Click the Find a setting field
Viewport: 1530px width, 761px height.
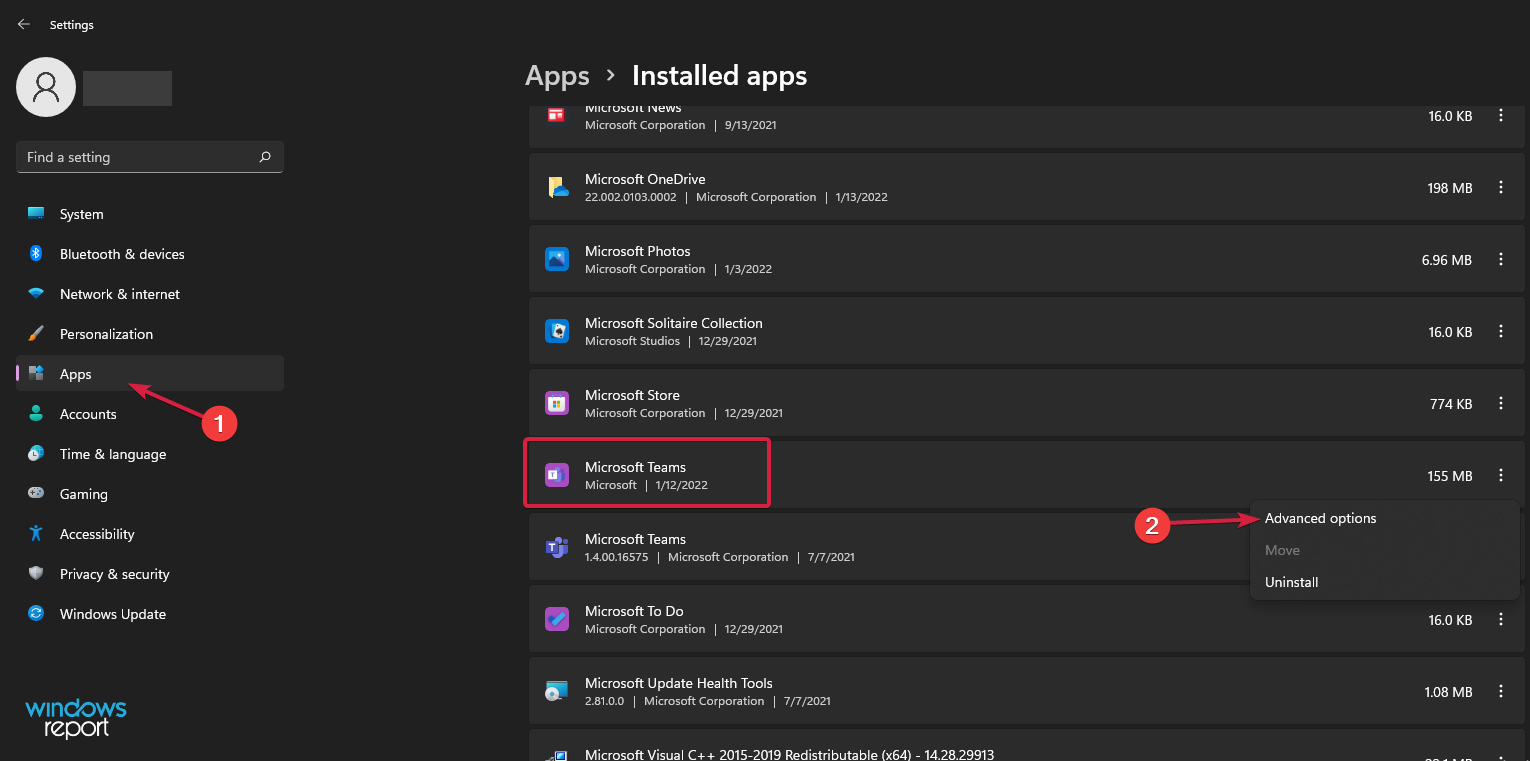tap(150, 157)
